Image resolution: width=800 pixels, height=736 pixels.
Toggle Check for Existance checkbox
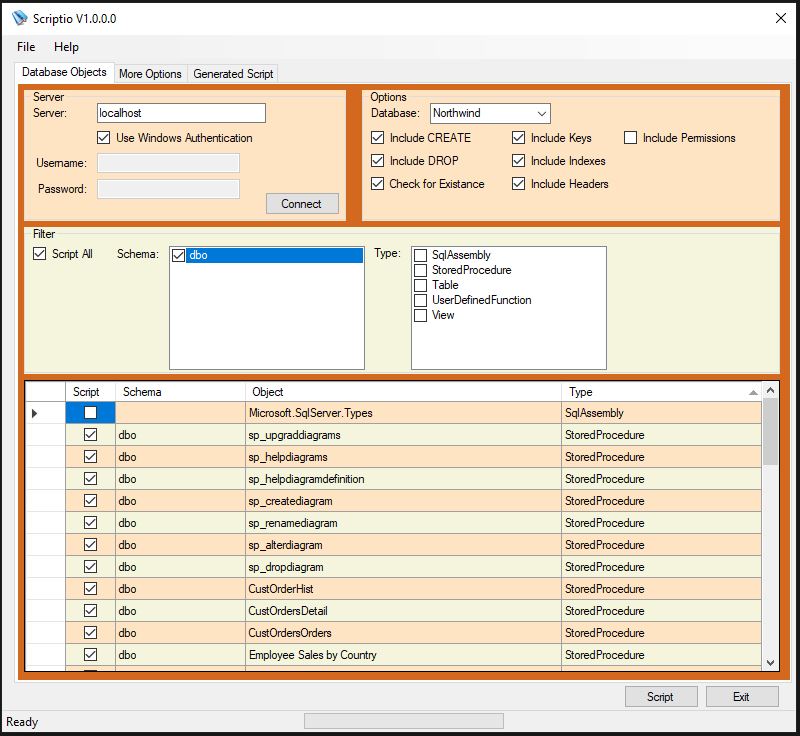pos(378,184)
